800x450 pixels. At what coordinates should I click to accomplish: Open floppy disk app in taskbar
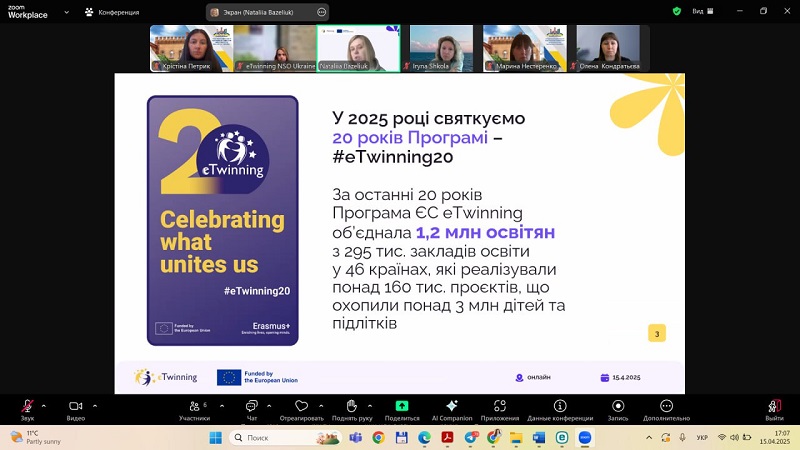click(402, 437)
